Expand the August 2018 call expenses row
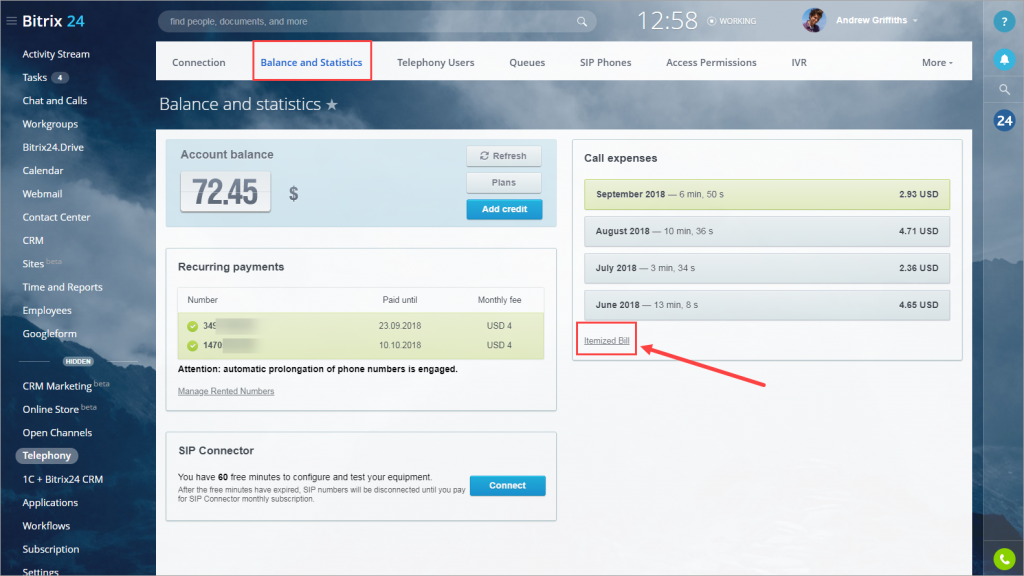1024x576 pixels. (x=767, y=231)
